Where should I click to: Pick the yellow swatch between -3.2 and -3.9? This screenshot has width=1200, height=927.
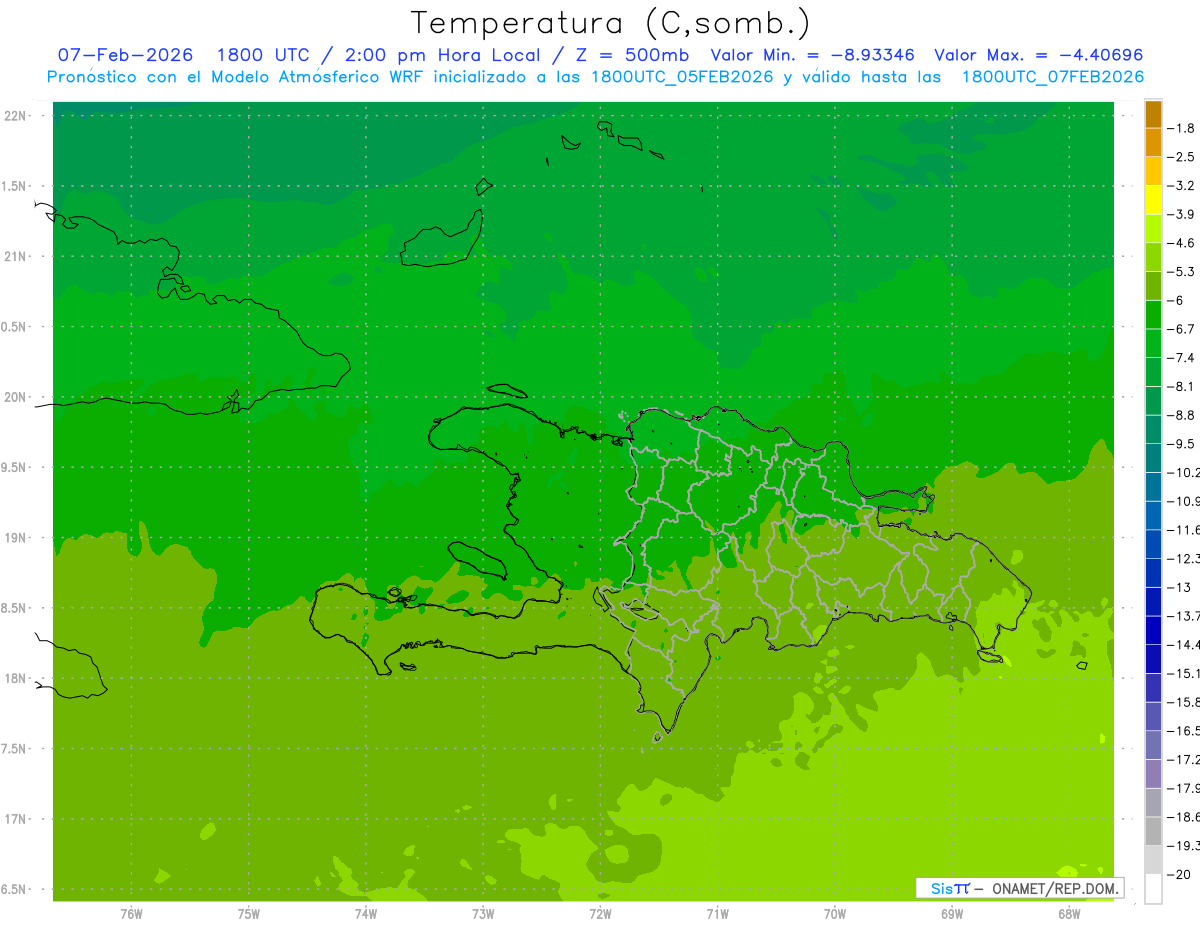point(1153,200)
